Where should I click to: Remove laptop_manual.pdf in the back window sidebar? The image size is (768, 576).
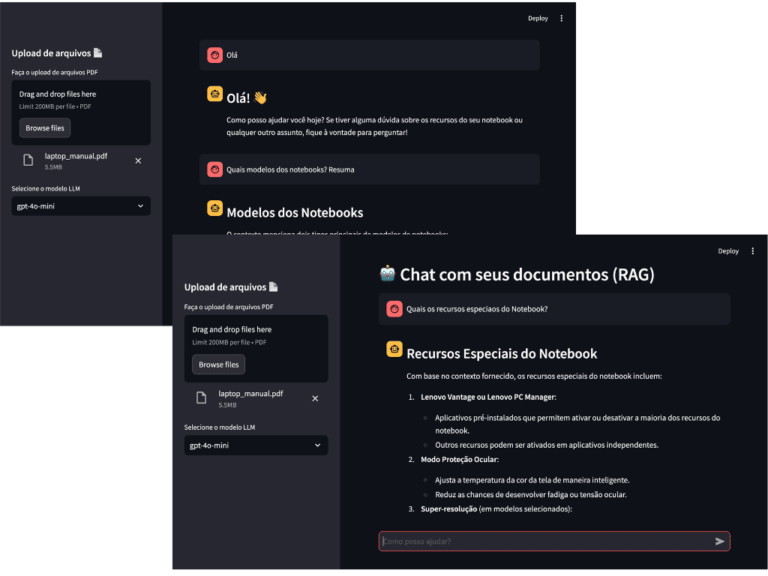pos(138,160)
